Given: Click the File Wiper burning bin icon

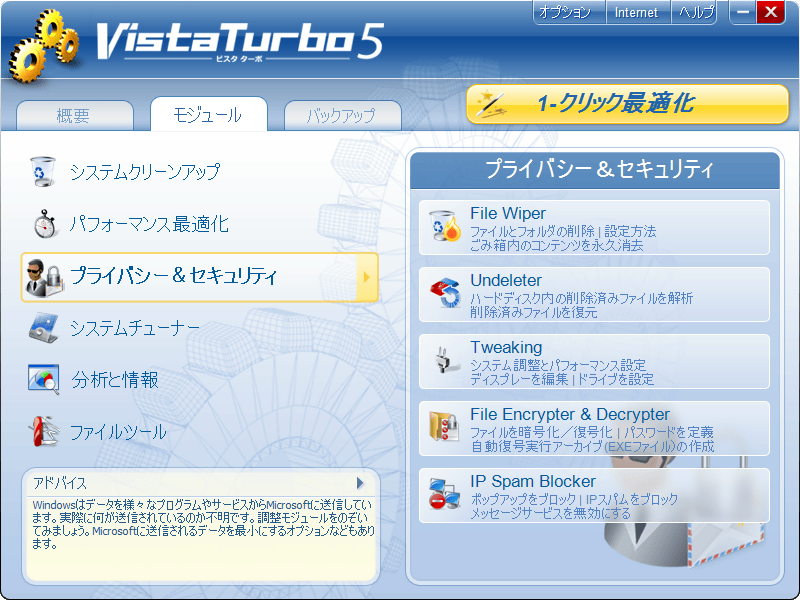Looking at the screenshot, I should pos(444,226).
